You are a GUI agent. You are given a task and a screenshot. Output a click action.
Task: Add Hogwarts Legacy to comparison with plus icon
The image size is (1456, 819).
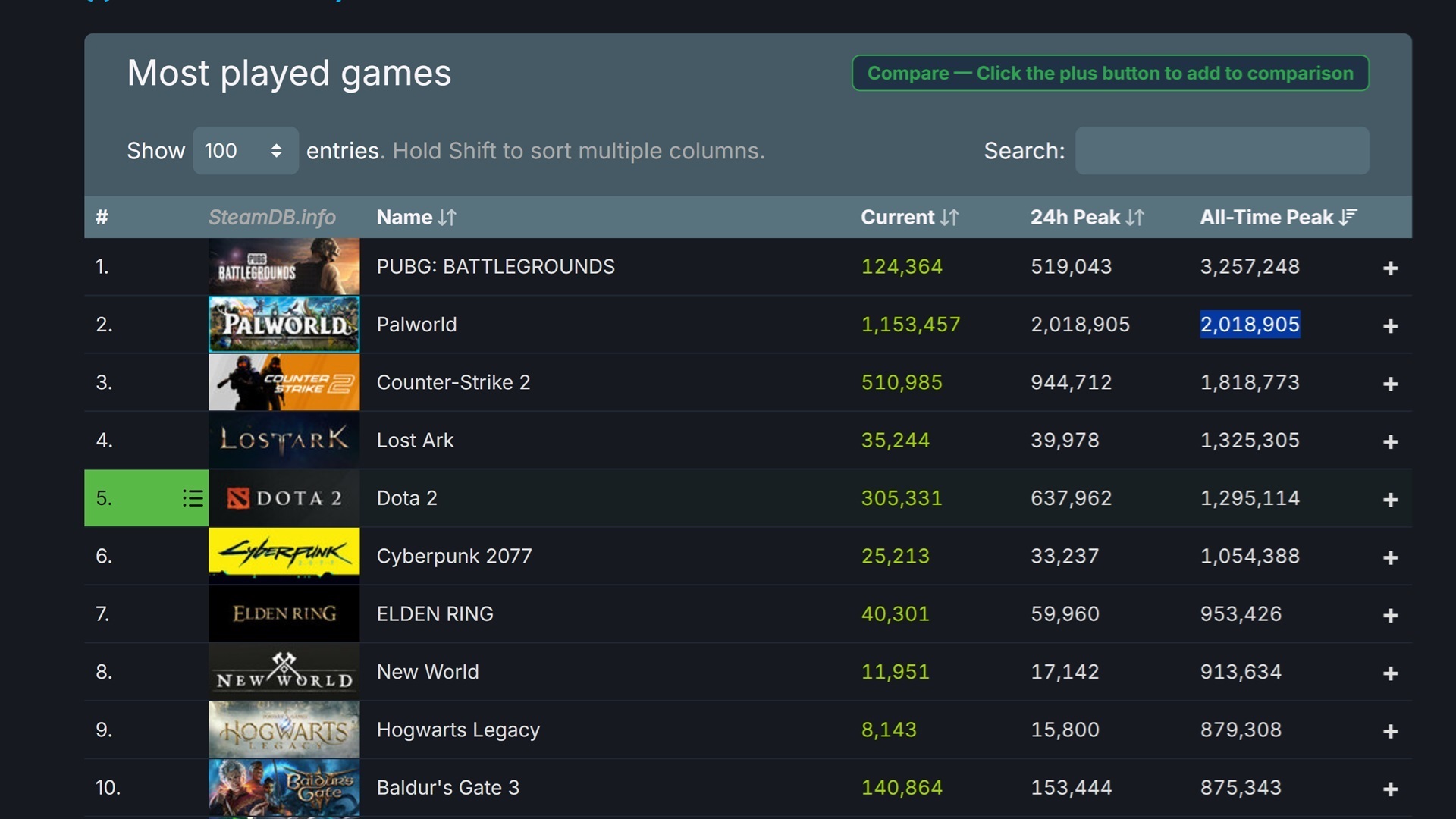pos(1392,730)
